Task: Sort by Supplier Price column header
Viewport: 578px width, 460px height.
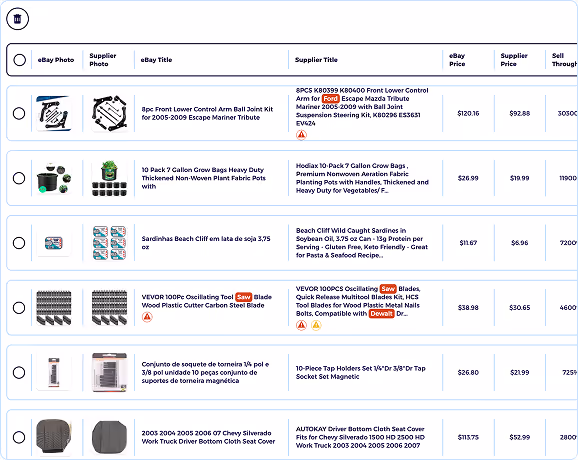Action: 514,60
